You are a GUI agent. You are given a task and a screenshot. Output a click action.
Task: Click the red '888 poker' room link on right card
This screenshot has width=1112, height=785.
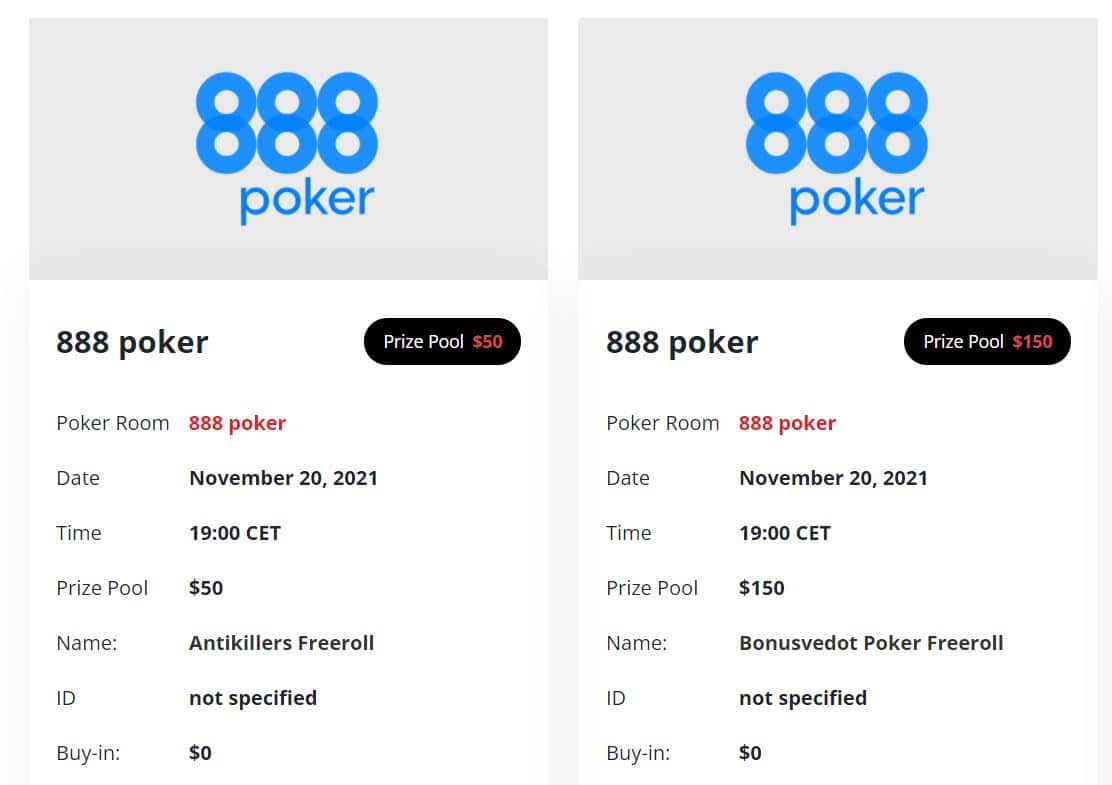(x=787, y=422)
